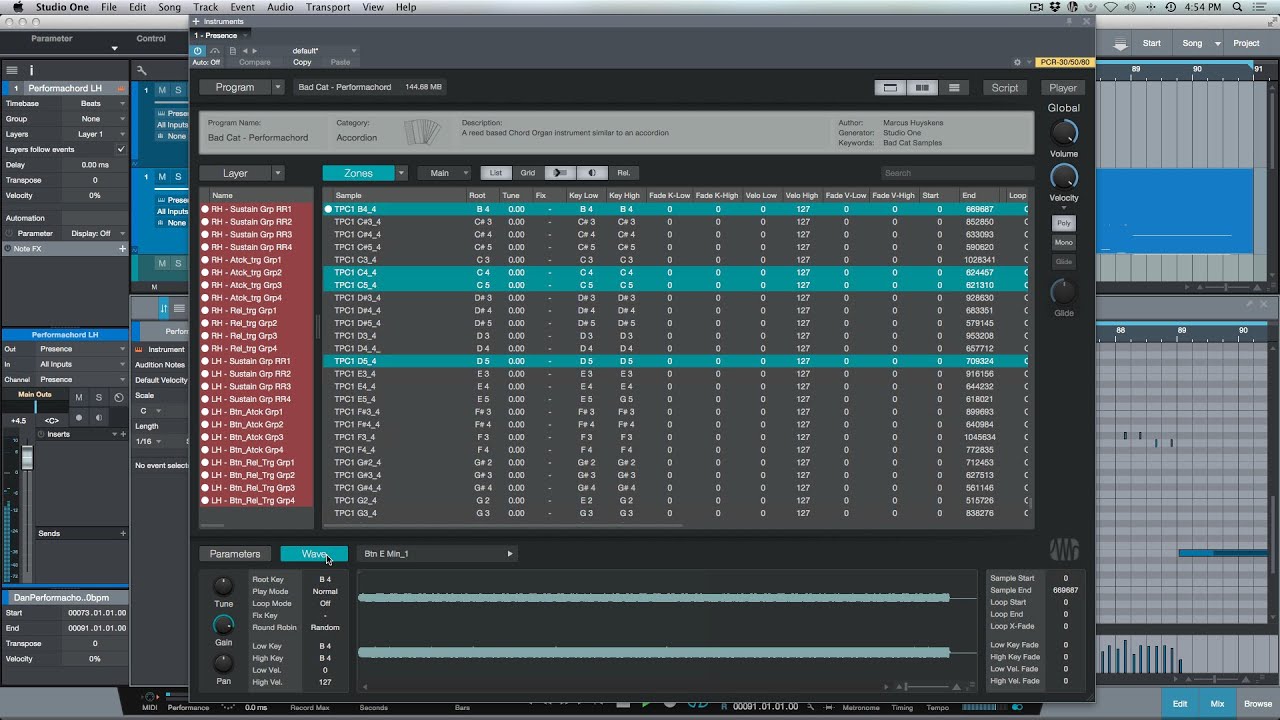1280x720 pixels.
Task: Toggle Glide mode button
Action: [1063, 262]
